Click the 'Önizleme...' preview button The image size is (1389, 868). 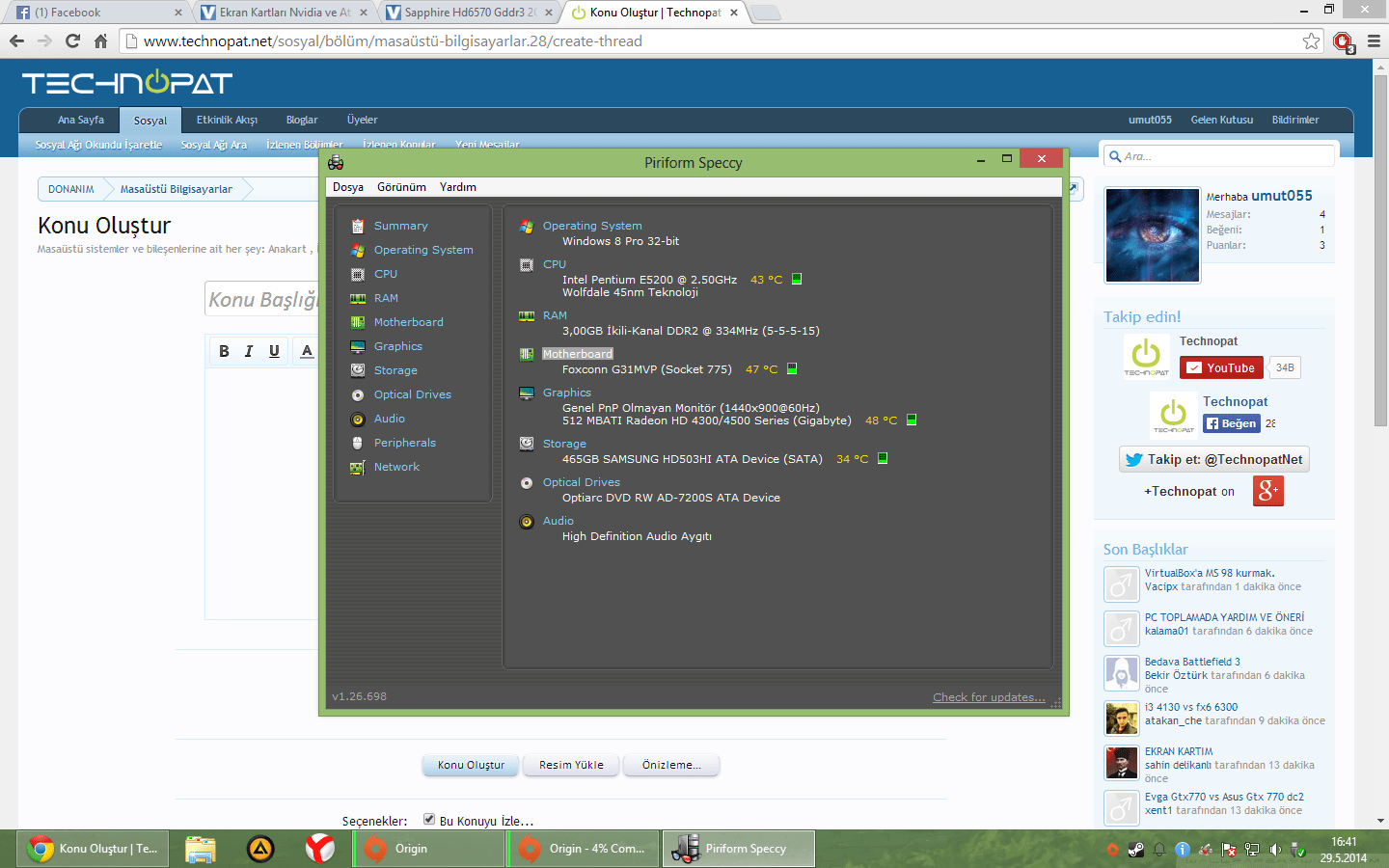[671, 765]
